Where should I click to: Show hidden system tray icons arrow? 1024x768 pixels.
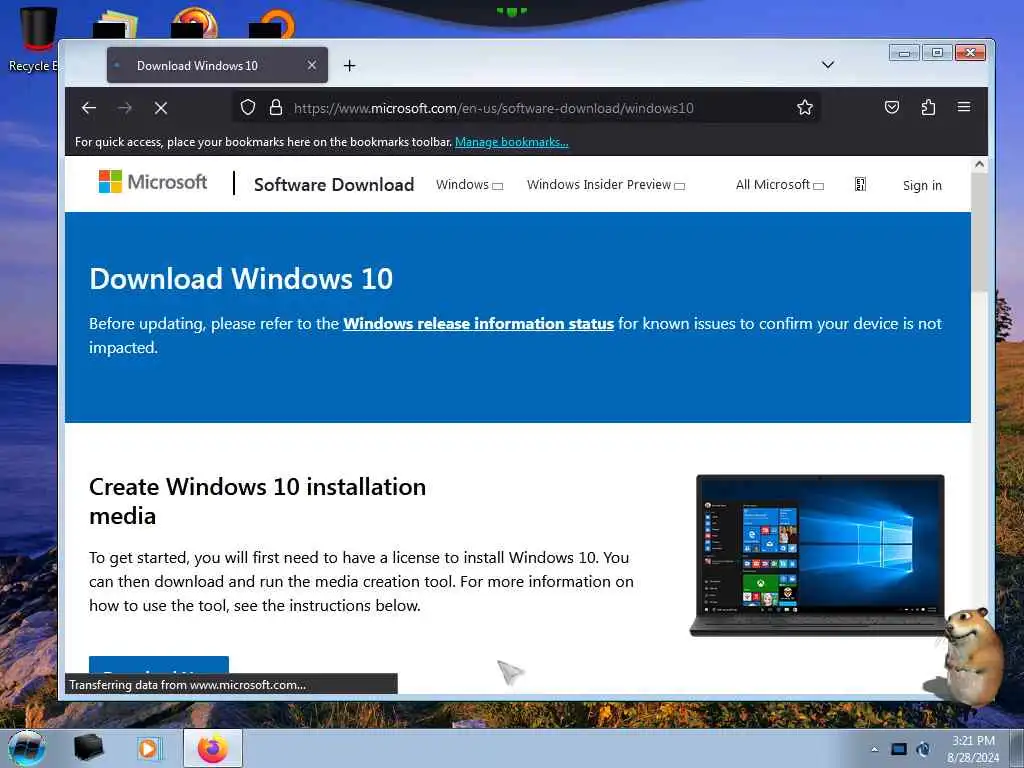click(x=874, y=749)
